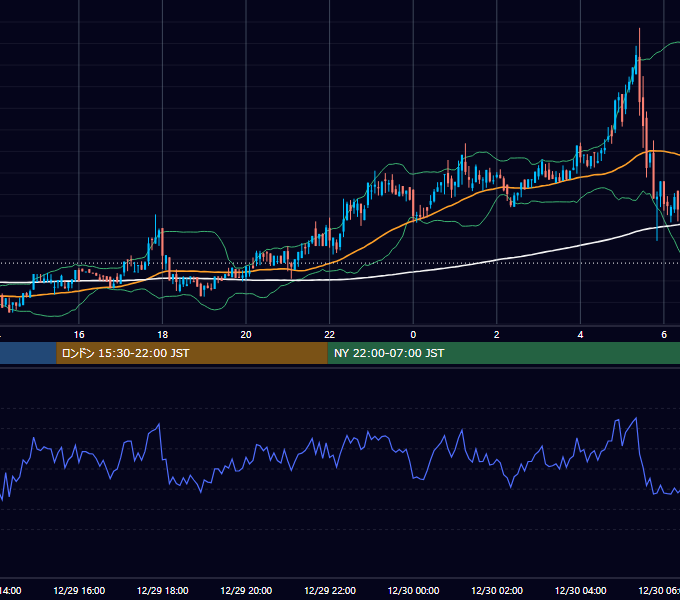680x600 pixels.
Task: Click the 12/29 18:00 date label
Action: pos(163,590)
